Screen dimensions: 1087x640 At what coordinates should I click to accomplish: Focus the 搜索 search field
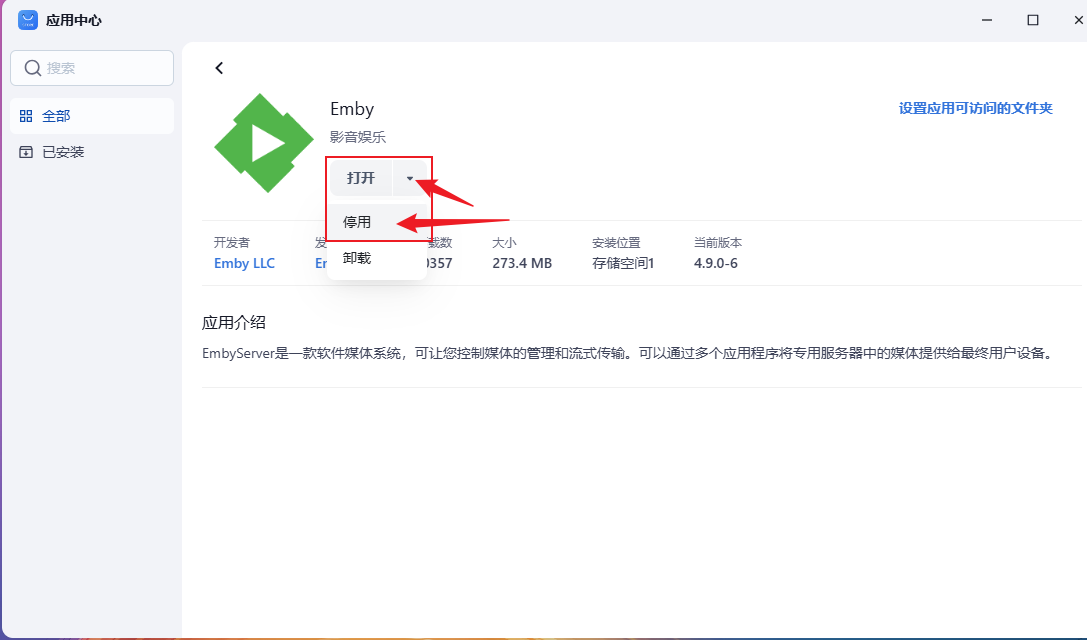coord(92,68)
